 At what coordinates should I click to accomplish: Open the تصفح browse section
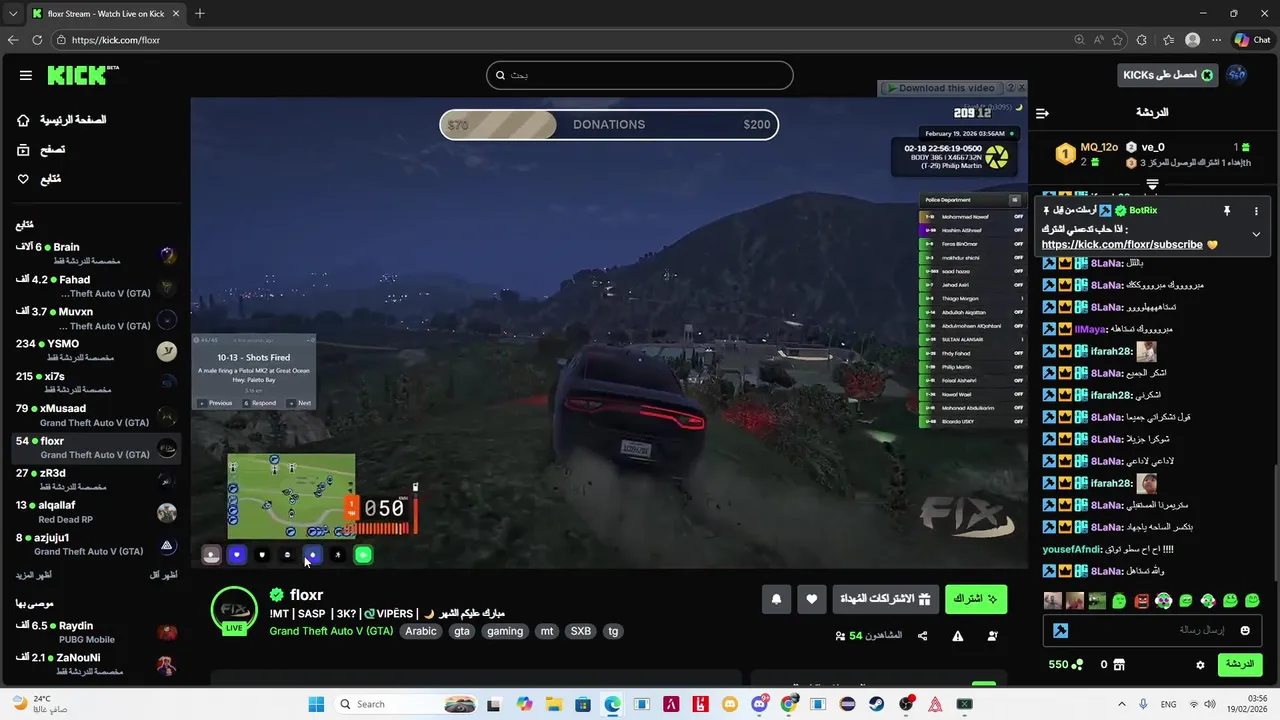(41, 149)
